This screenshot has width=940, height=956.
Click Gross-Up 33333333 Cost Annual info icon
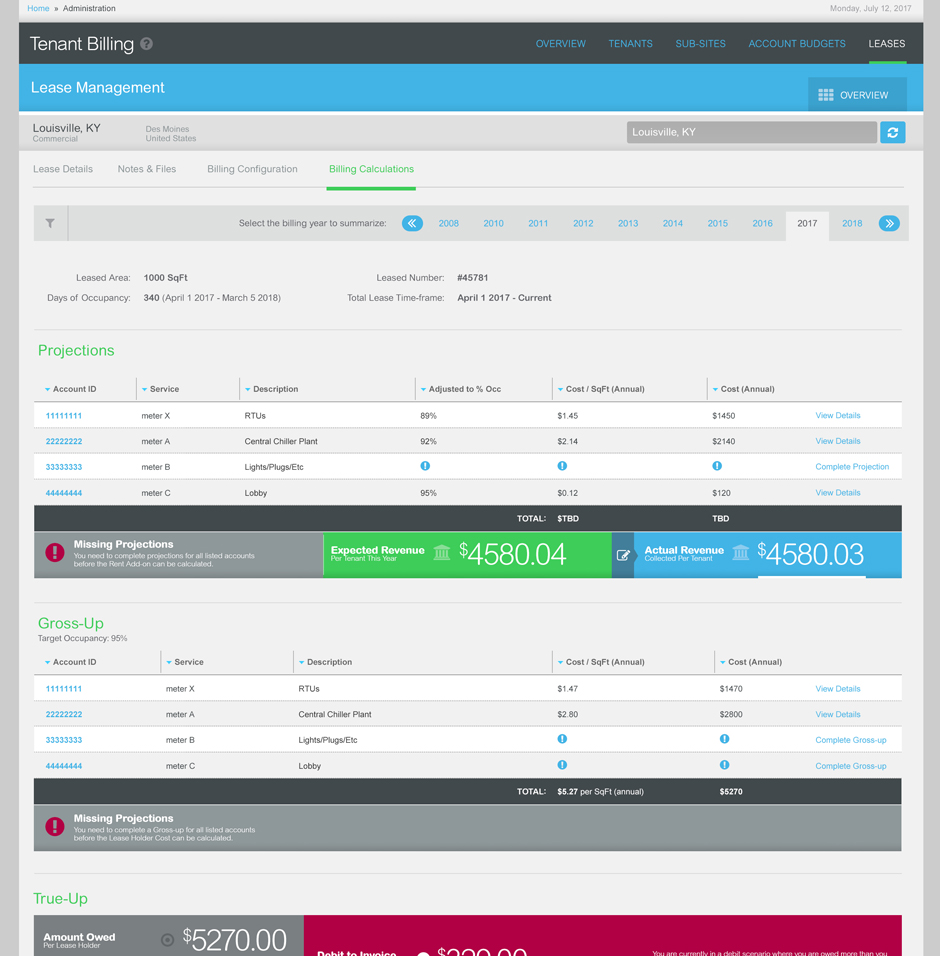724,739
